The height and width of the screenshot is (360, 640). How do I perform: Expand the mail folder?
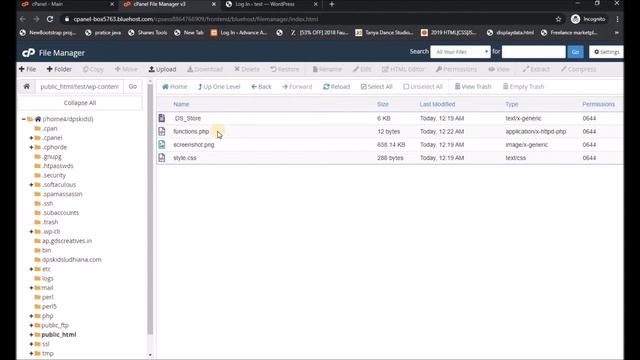[31, 288]
